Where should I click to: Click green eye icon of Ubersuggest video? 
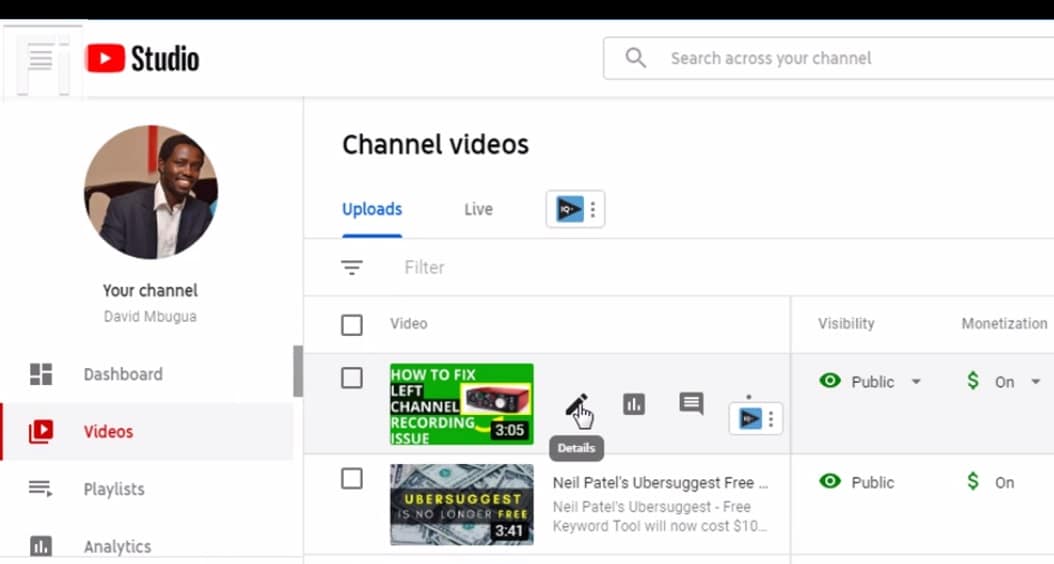pos(830,481)
